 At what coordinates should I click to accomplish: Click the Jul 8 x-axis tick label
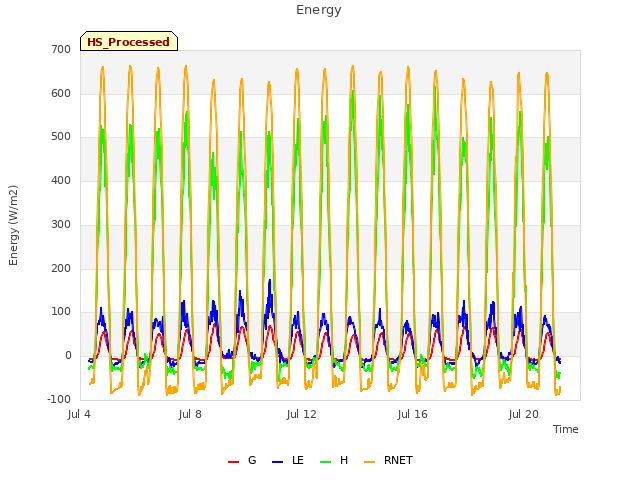pos(190,414)
